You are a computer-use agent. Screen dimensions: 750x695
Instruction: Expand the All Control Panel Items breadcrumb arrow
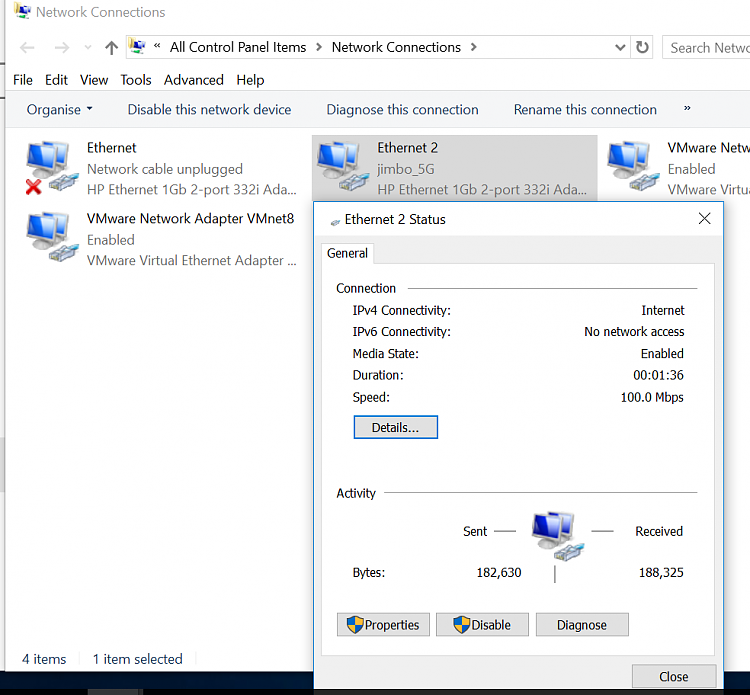point(319,47)
